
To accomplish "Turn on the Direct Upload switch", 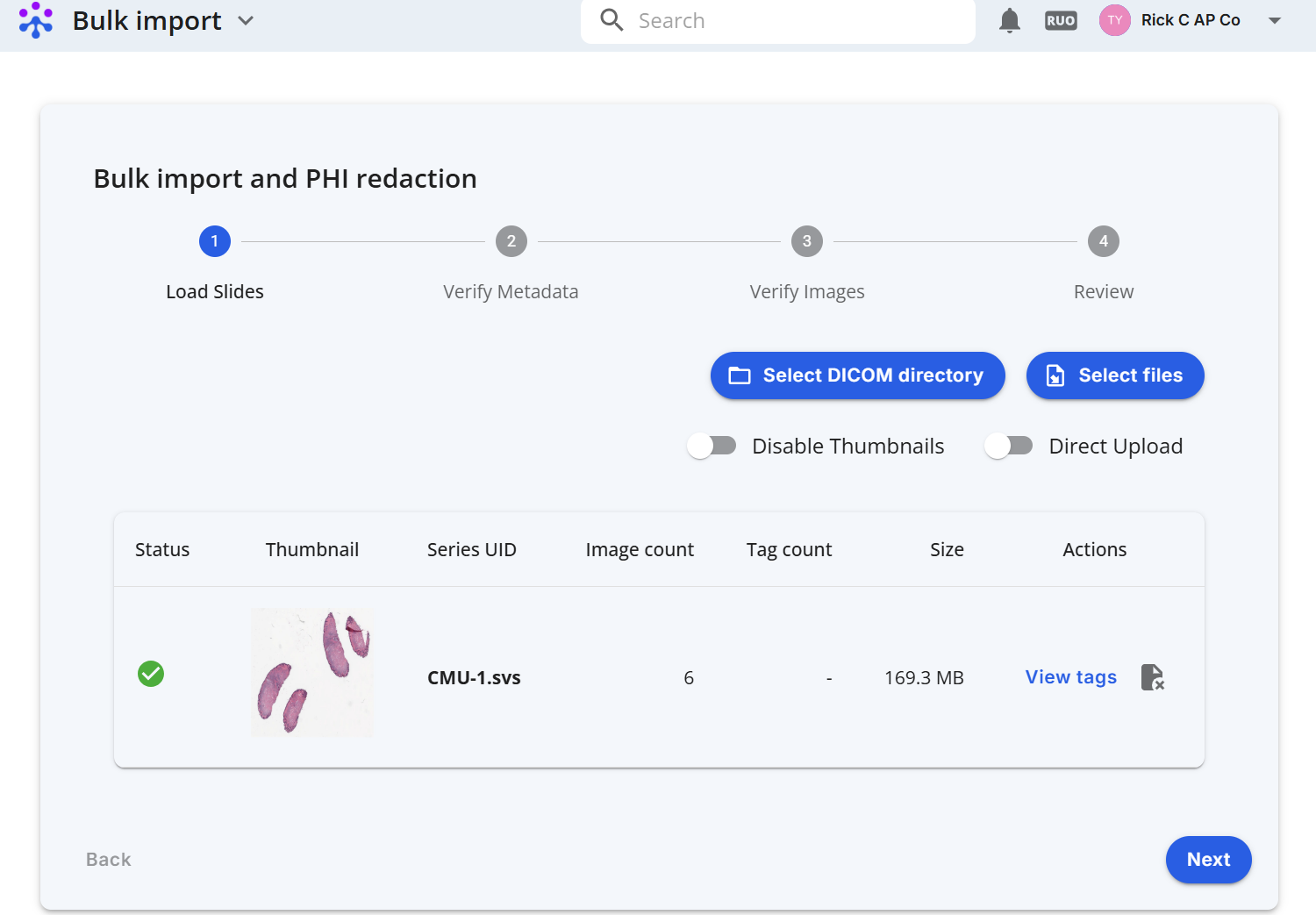I will 1008,446.
